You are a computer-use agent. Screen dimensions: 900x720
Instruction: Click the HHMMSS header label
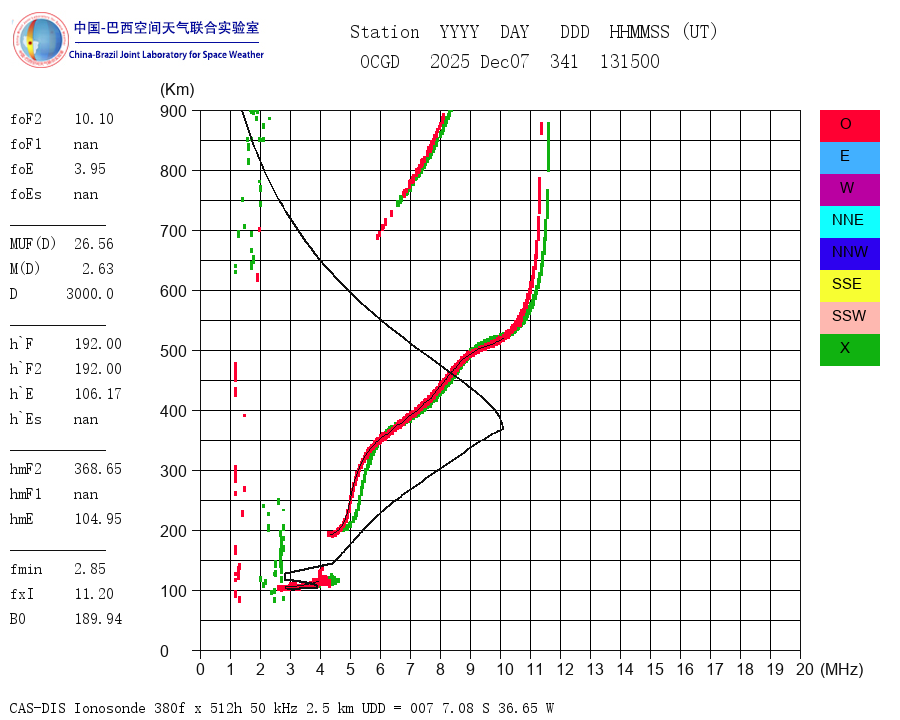(639, 32)
